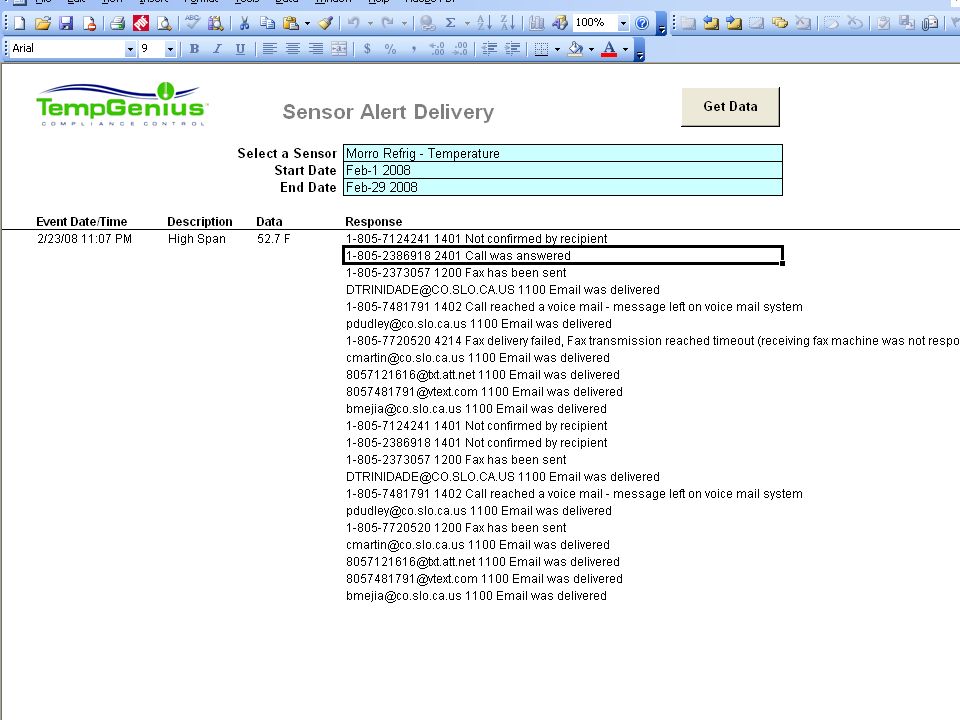The height and width of the screenshot is (720, 960).
Task: Open the Arial font name dropdown
Action: point(130,49)
